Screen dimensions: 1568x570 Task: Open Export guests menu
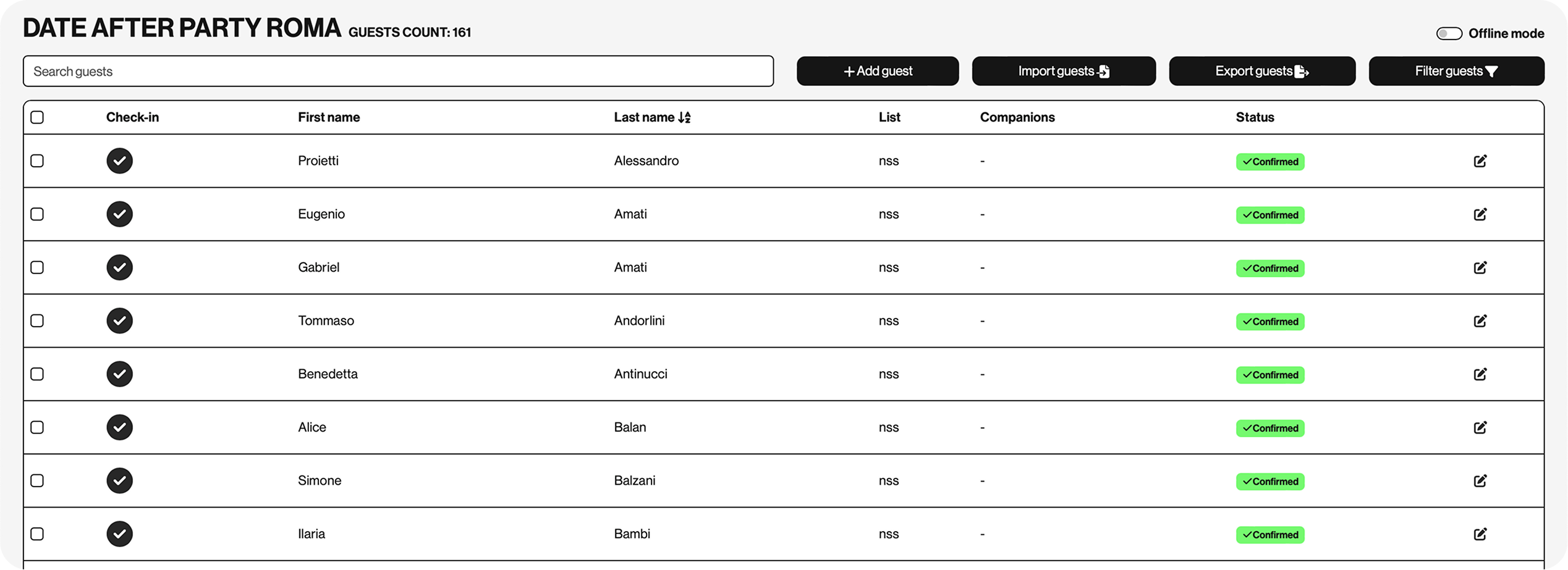pos(1261,71)
